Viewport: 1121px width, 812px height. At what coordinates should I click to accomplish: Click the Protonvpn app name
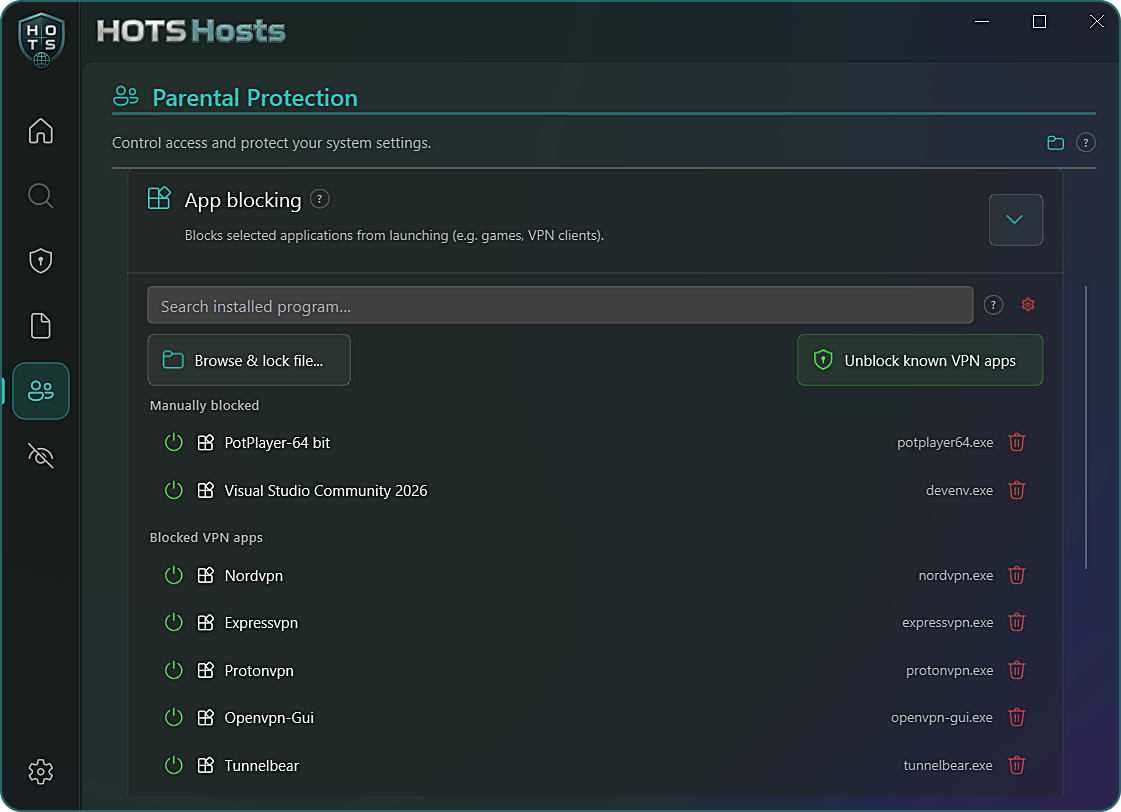[259, 670]
